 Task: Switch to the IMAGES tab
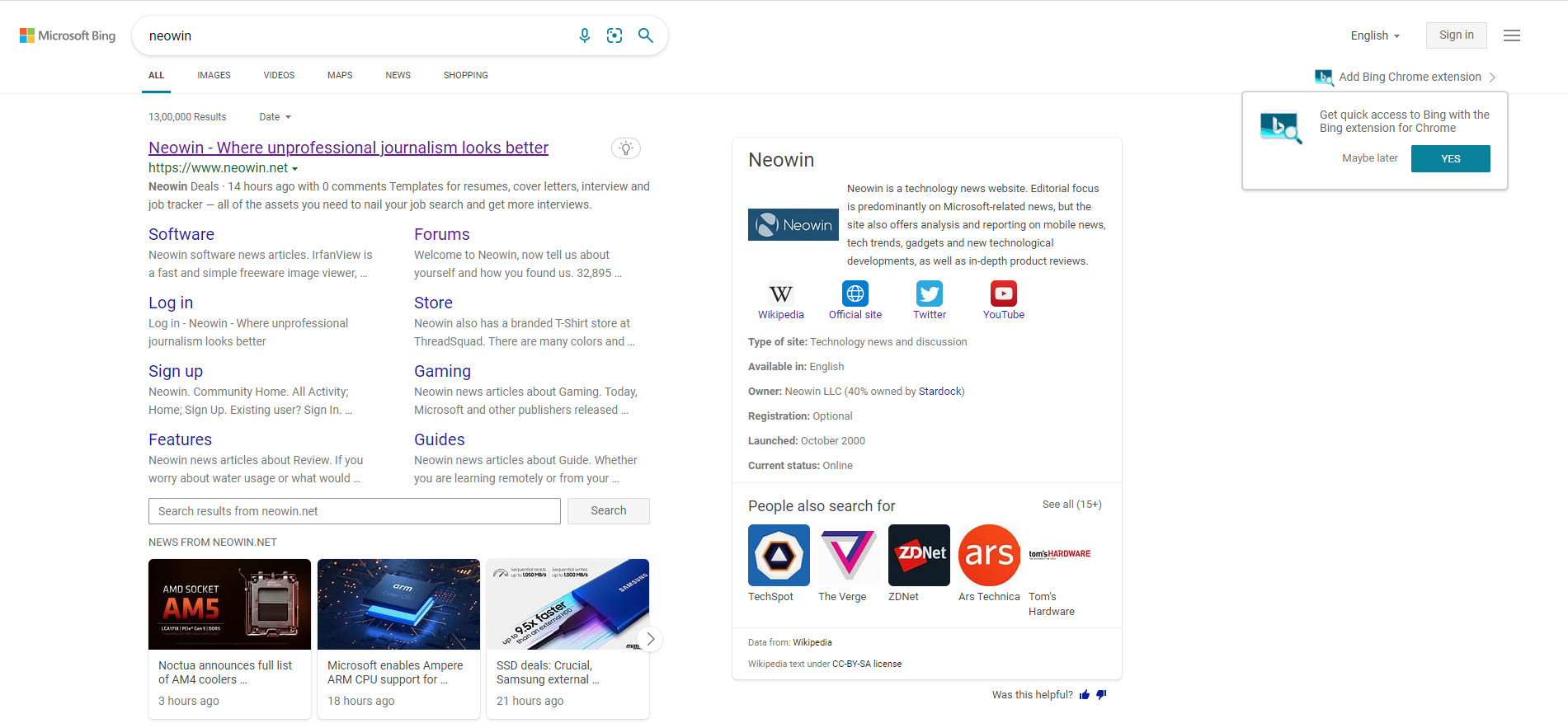[214, 75]
